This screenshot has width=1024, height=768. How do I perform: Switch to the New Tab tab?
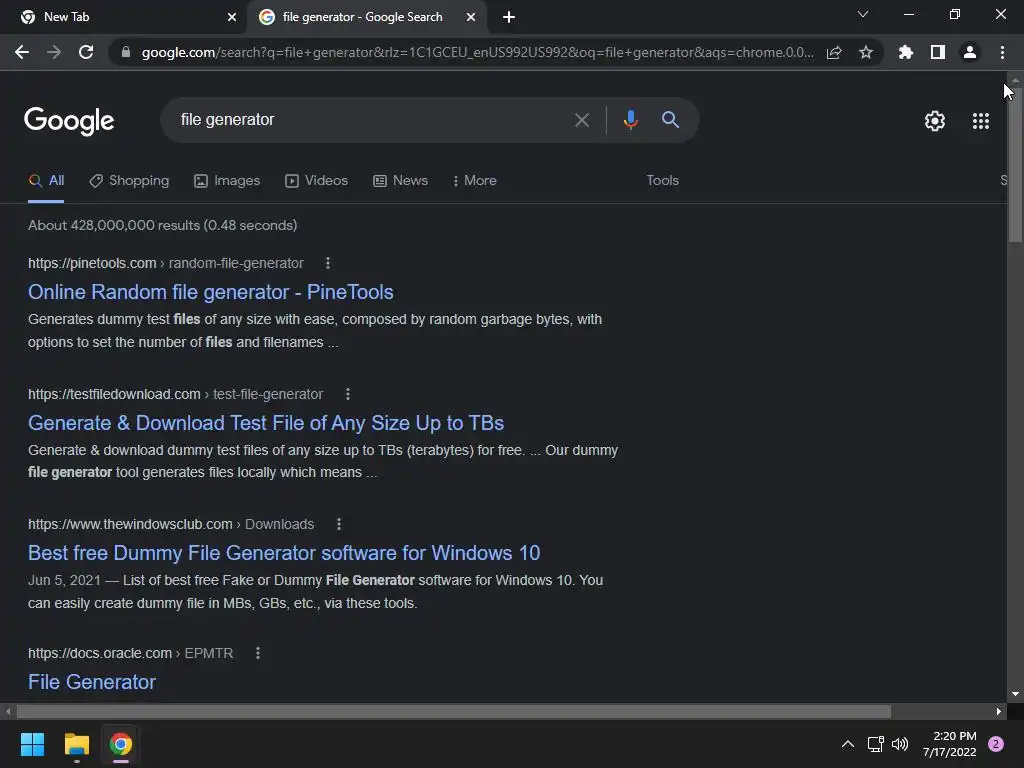[x=123, y=17]
